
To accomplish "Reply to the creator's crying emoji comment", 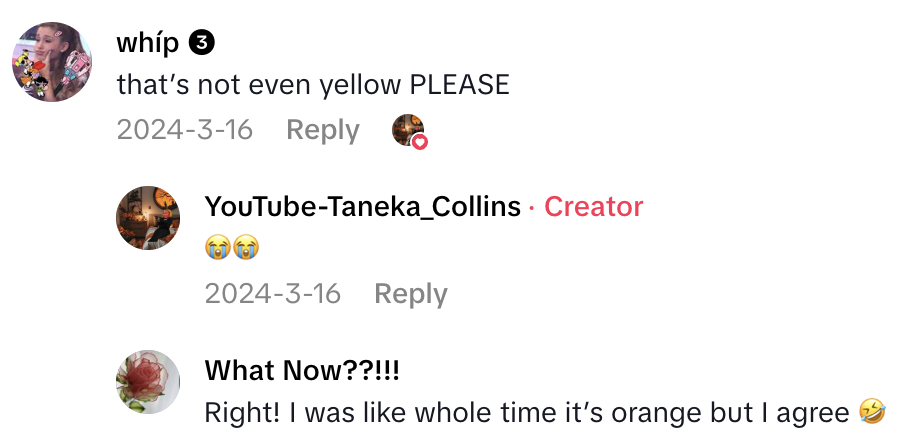I will 410,294.
